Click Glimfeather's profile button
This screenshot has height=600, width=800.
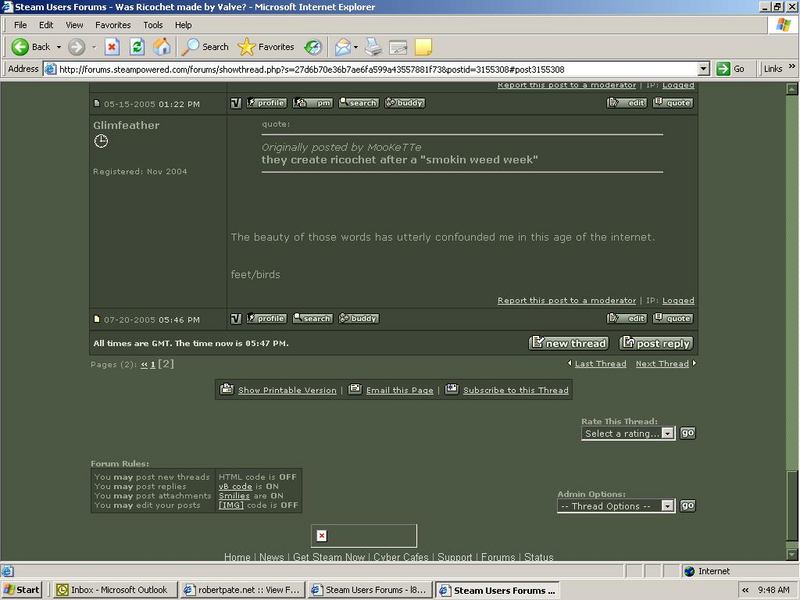(x=266, y=318)
